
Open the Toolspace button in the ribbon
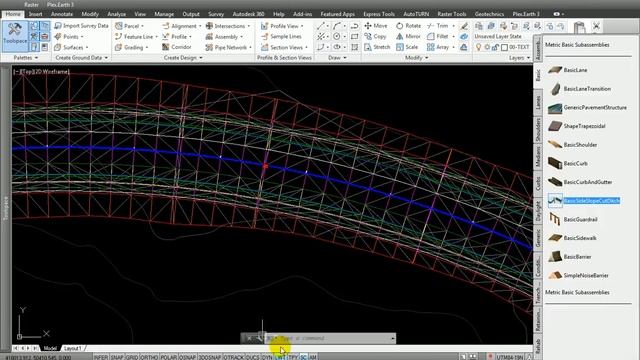15,35
